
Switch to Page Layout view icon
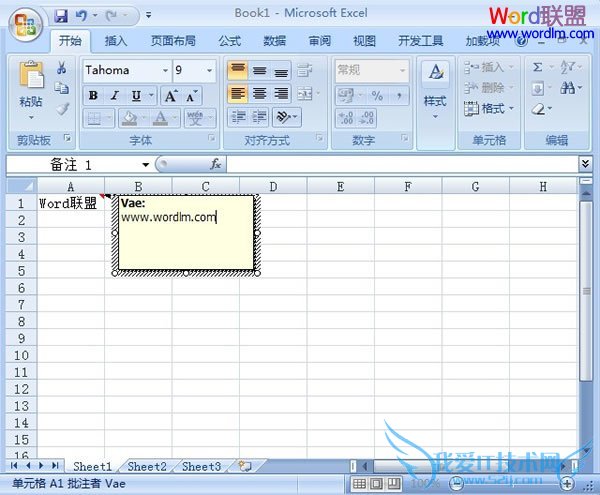376,484
